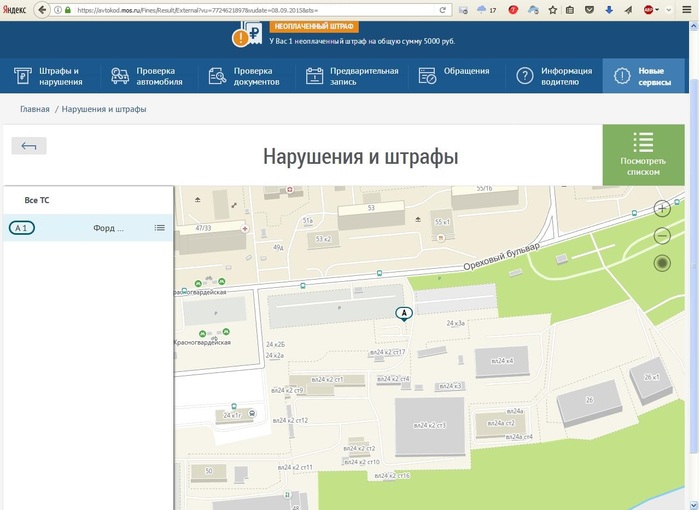Go to Обращения section

[455, 76]
